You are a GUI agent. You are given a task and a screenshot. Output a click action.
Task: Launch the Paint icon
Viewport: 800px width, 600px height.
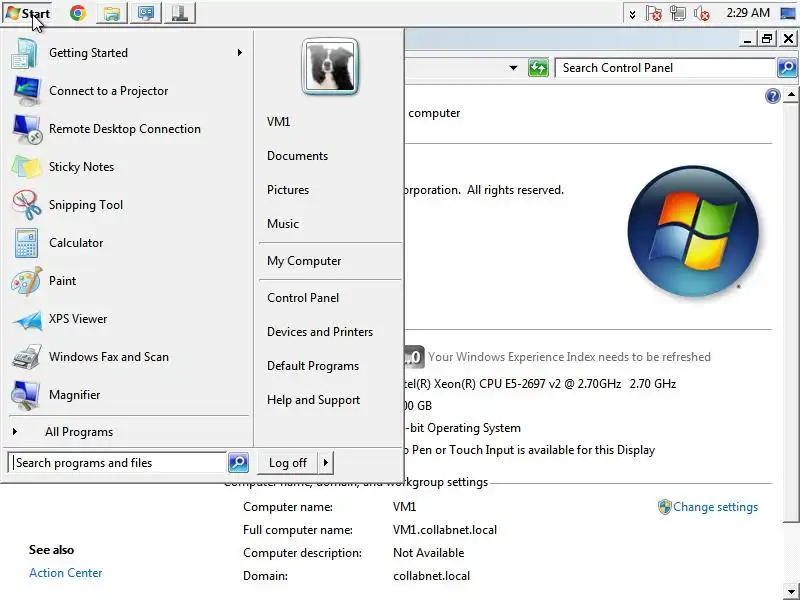point(27,281)
